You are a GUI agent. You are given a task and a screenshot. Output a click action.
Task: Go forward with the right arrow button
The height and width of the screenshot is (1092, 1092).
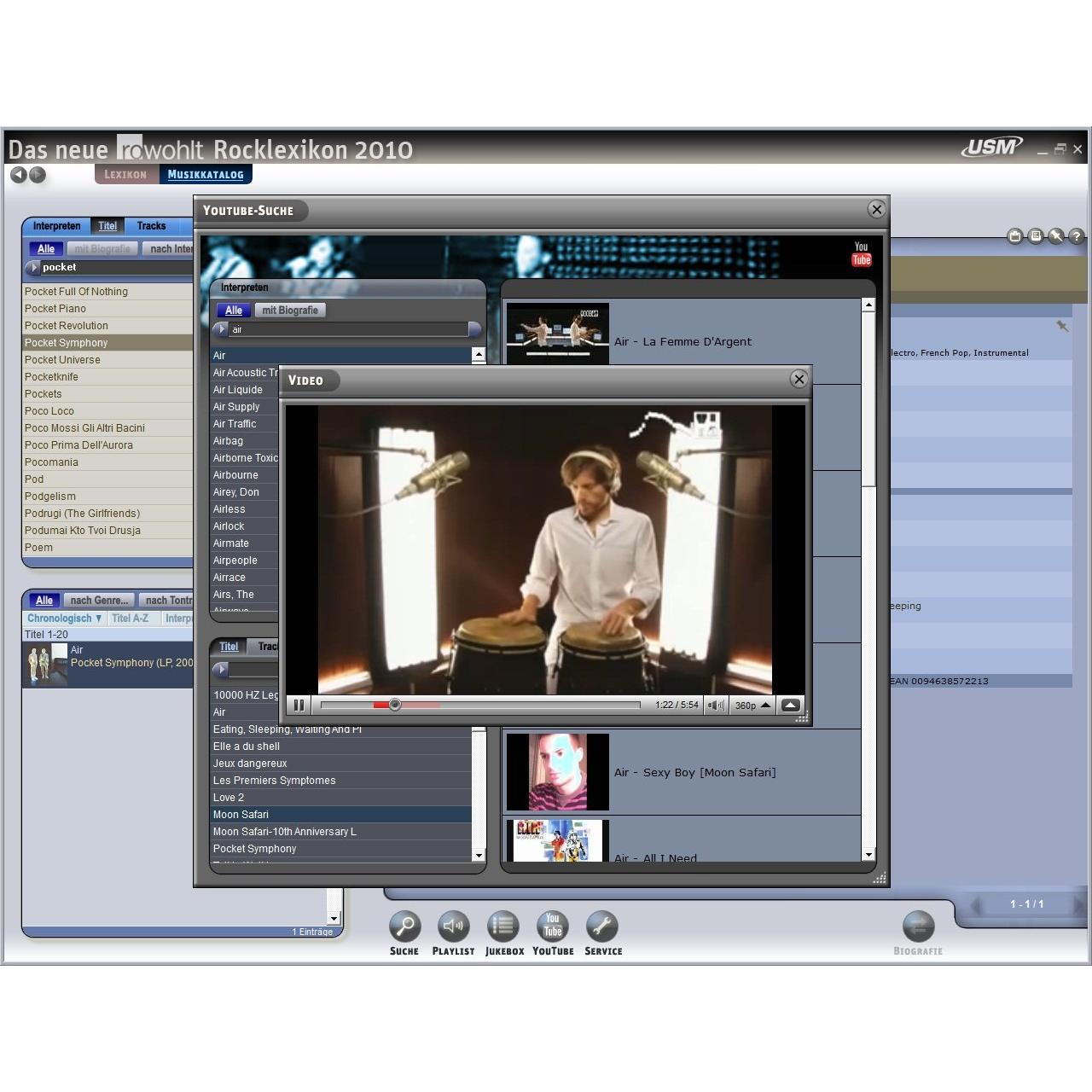(x=37, y=175)
